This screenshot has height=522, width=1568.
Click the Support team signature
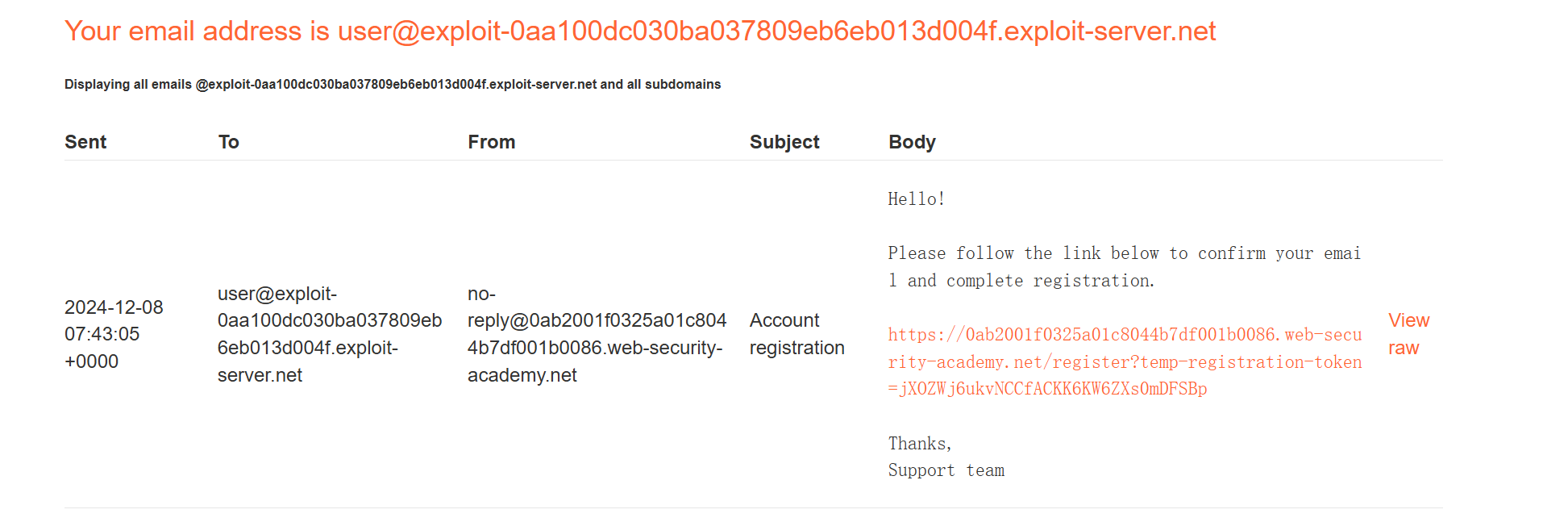[x=946, y=470]
